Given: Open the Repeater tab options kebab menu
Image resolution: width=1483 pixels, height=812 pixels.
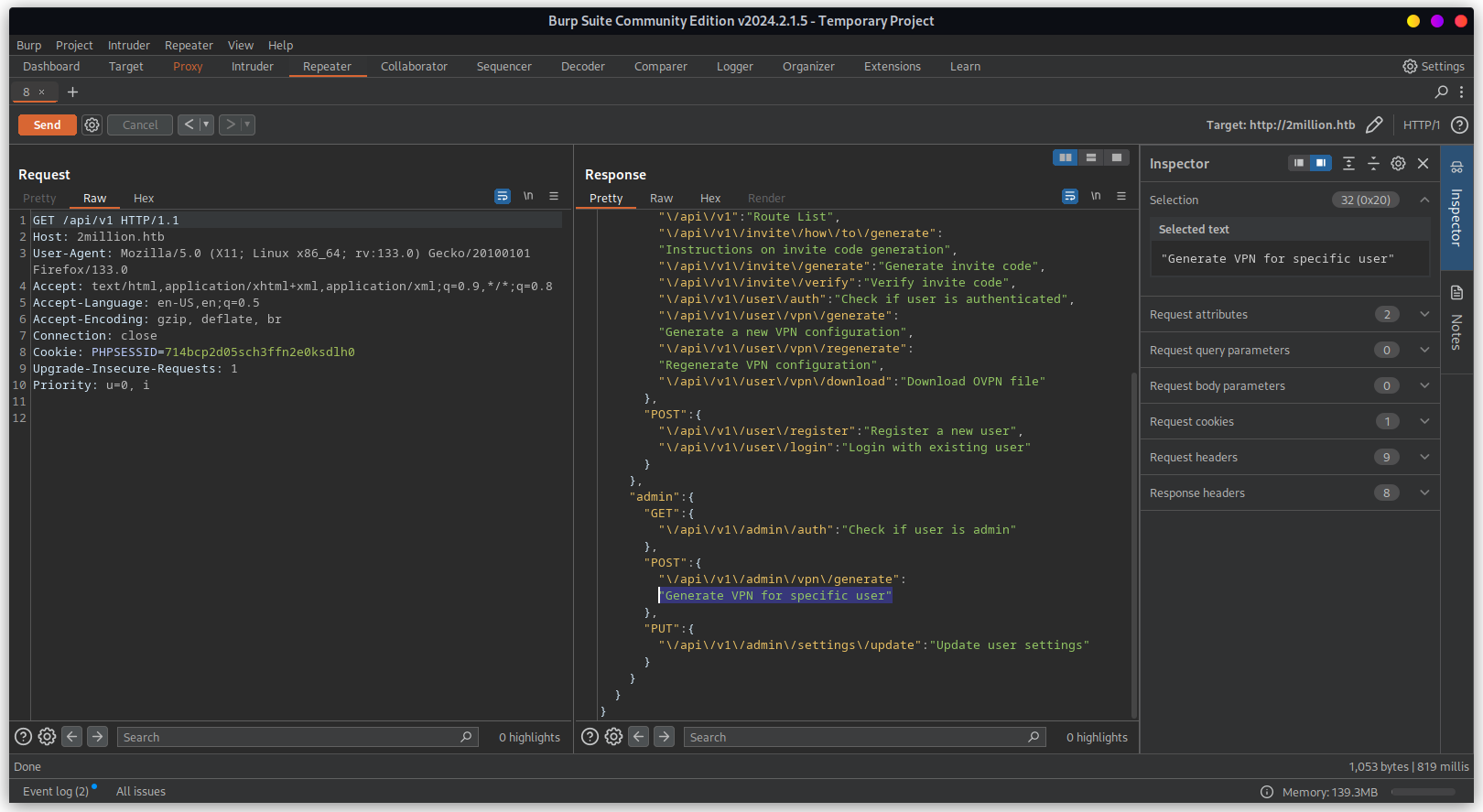Looking at the screenshot, I should (x=1461, y=92).
